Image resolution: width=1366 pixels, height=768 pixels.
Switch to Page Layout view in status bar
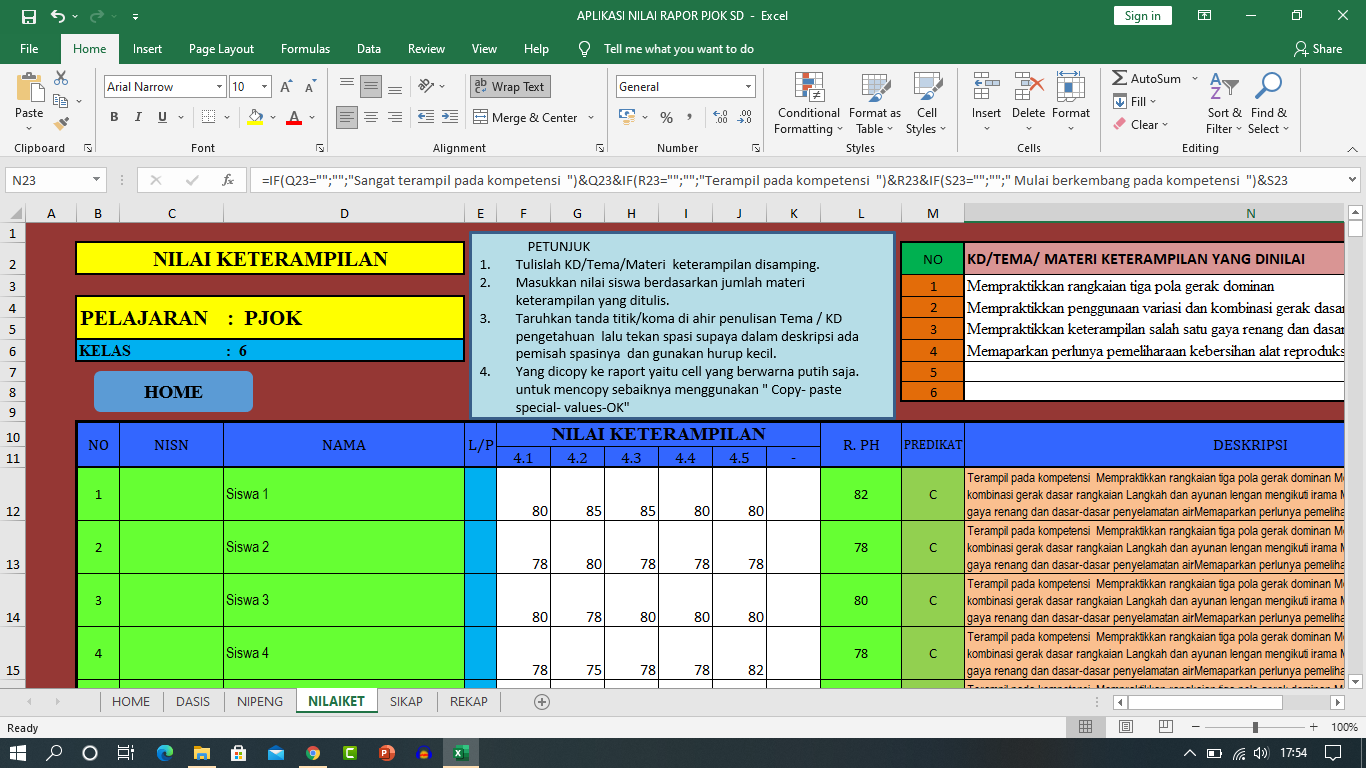pos(1125,727)
